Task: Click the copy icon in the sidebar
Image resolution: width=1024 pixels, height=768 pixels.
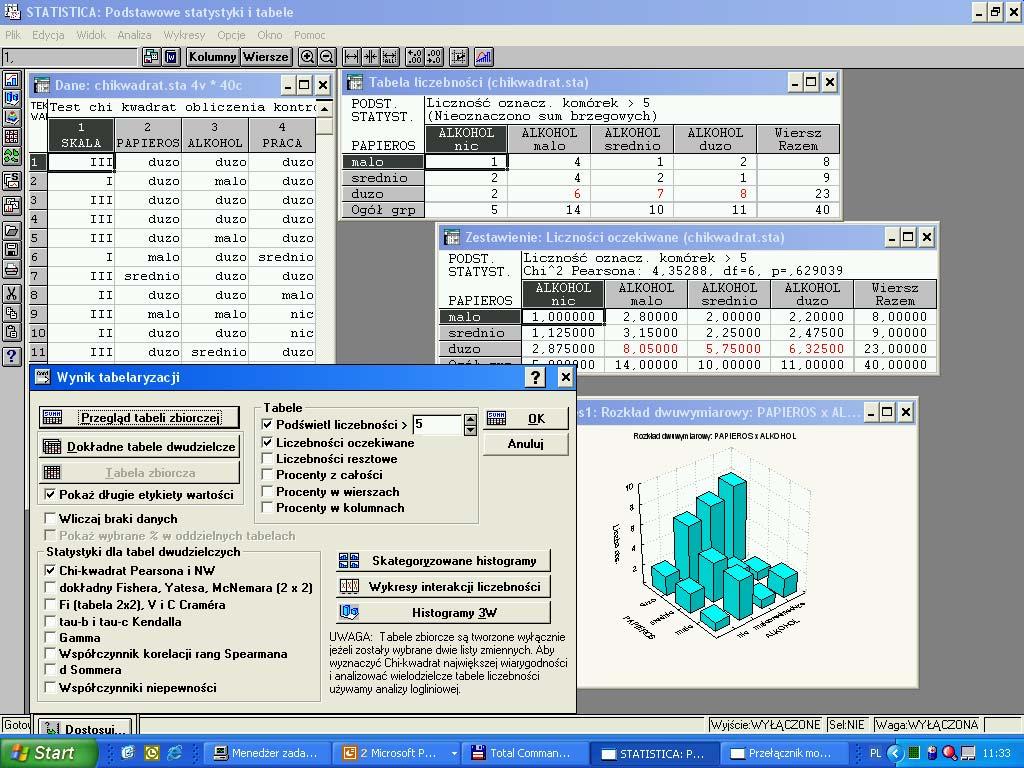Action: coord(12,313)
